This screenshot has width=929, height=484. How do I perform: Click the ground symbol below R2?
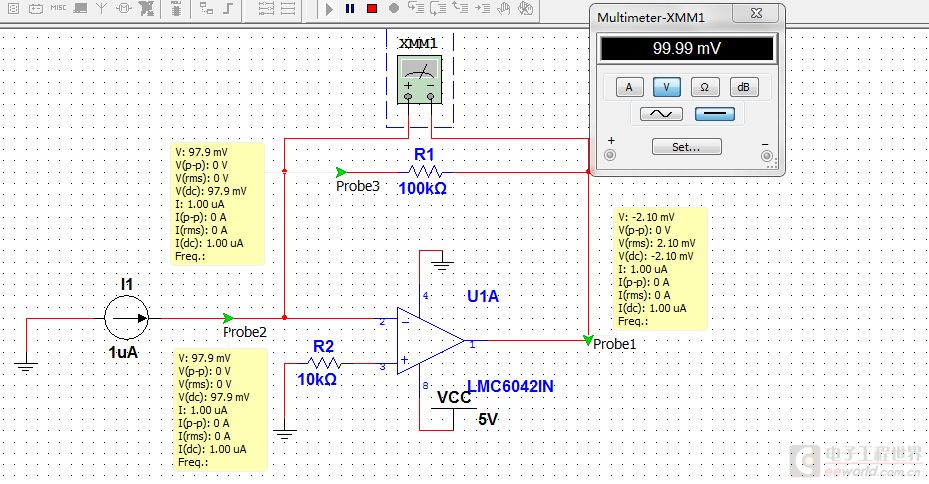coord(284,434)
